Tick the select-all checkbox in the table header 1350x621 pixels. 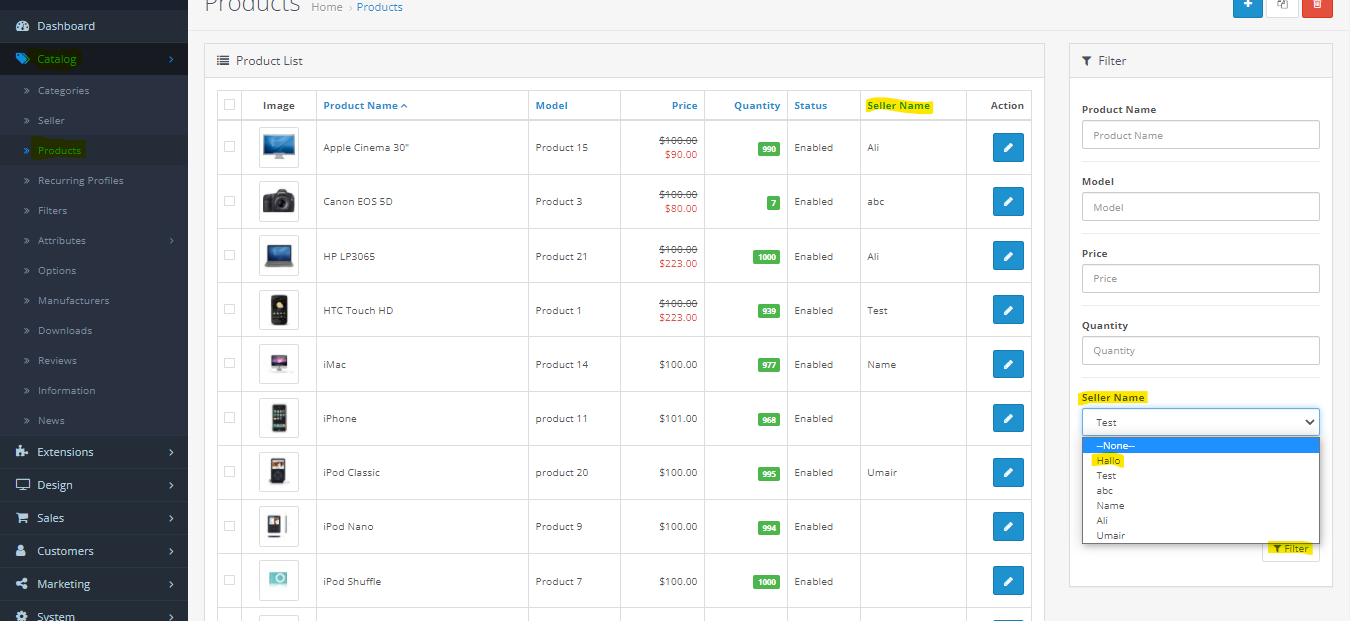tap(230, 105)
